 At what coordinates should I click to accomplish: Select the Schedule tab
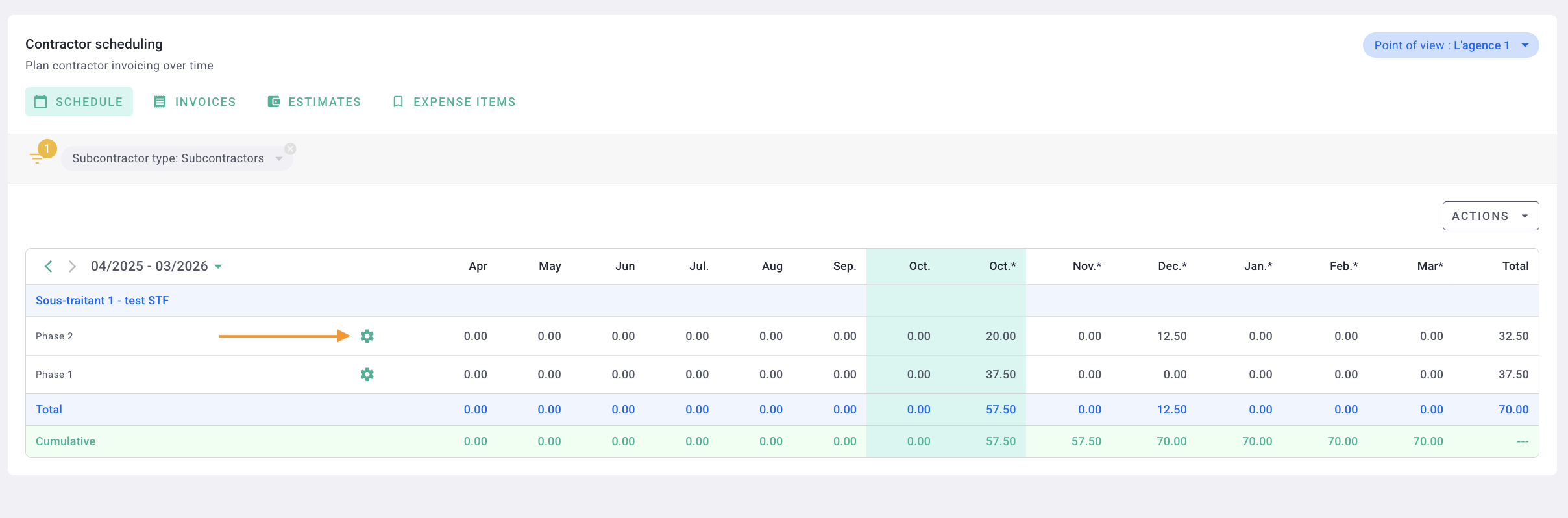79,102
